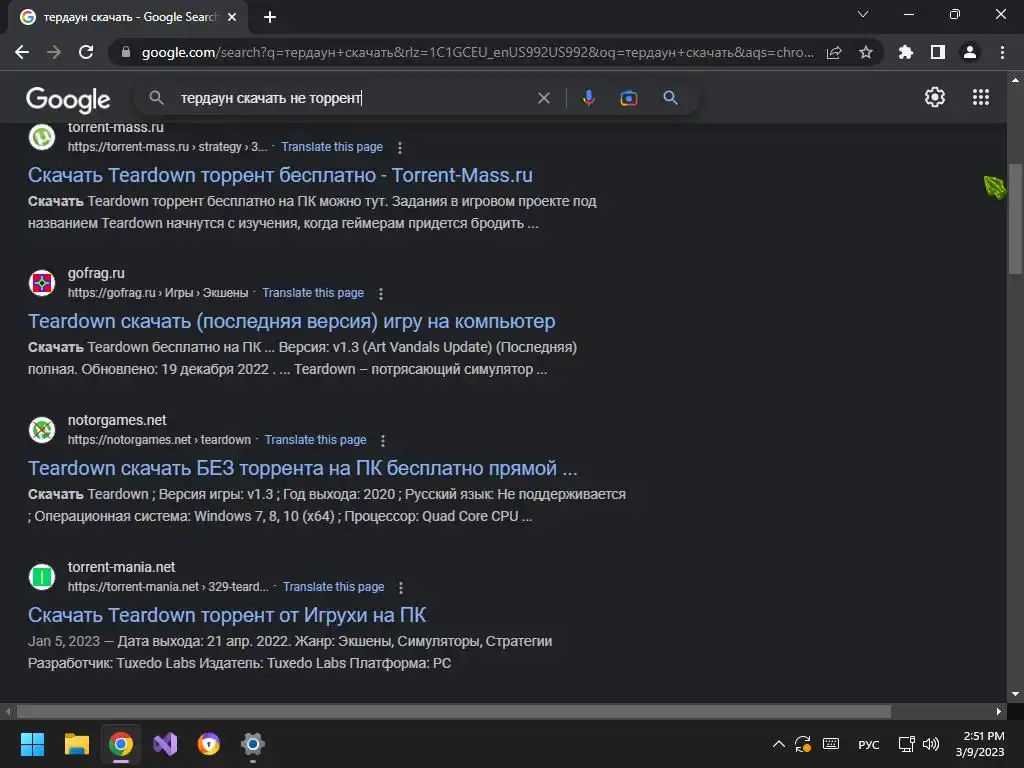
Task: Translate the notorgames.net page
Action: click(315, 440)
